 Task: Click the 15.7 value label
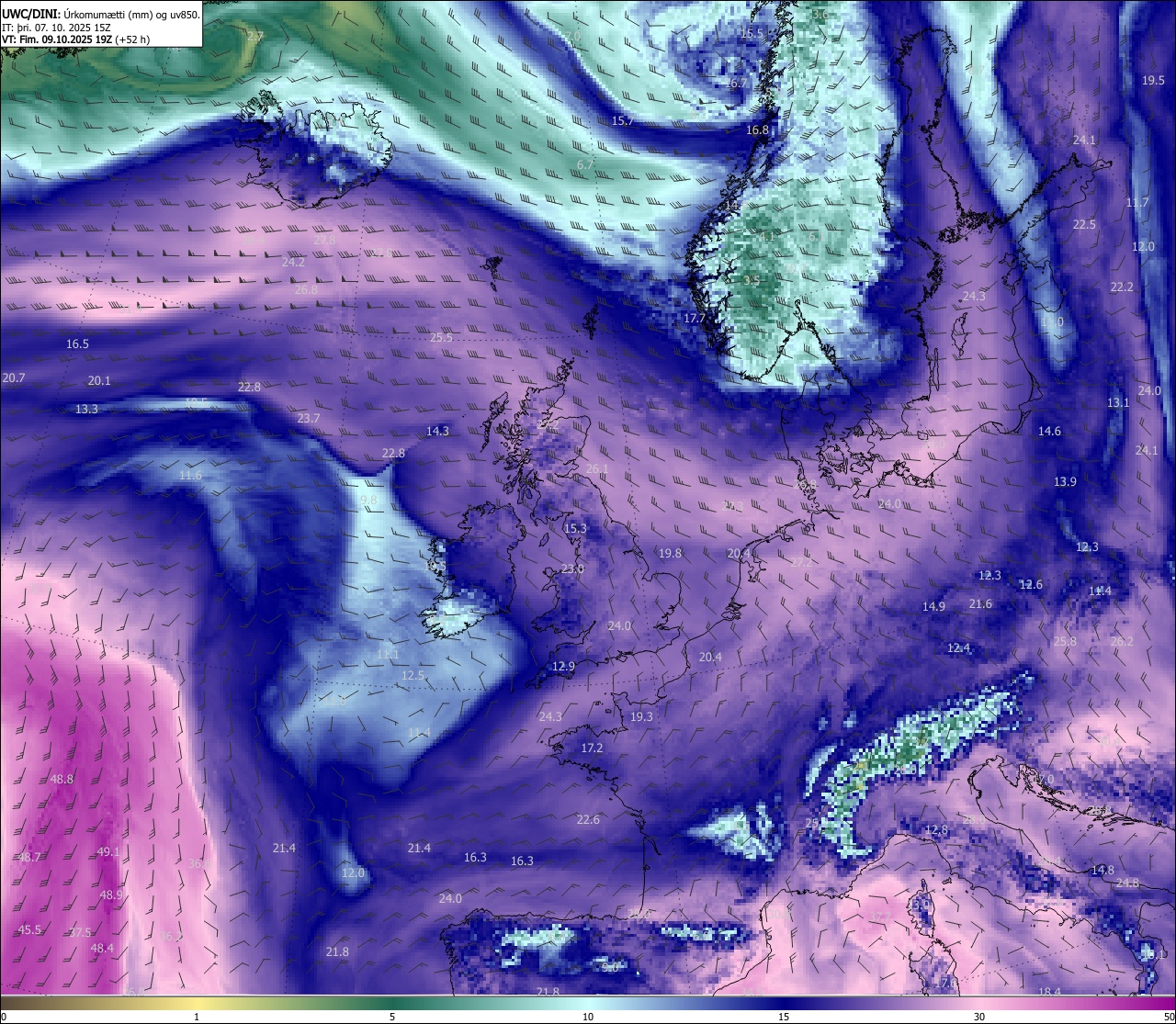(623, 121)
